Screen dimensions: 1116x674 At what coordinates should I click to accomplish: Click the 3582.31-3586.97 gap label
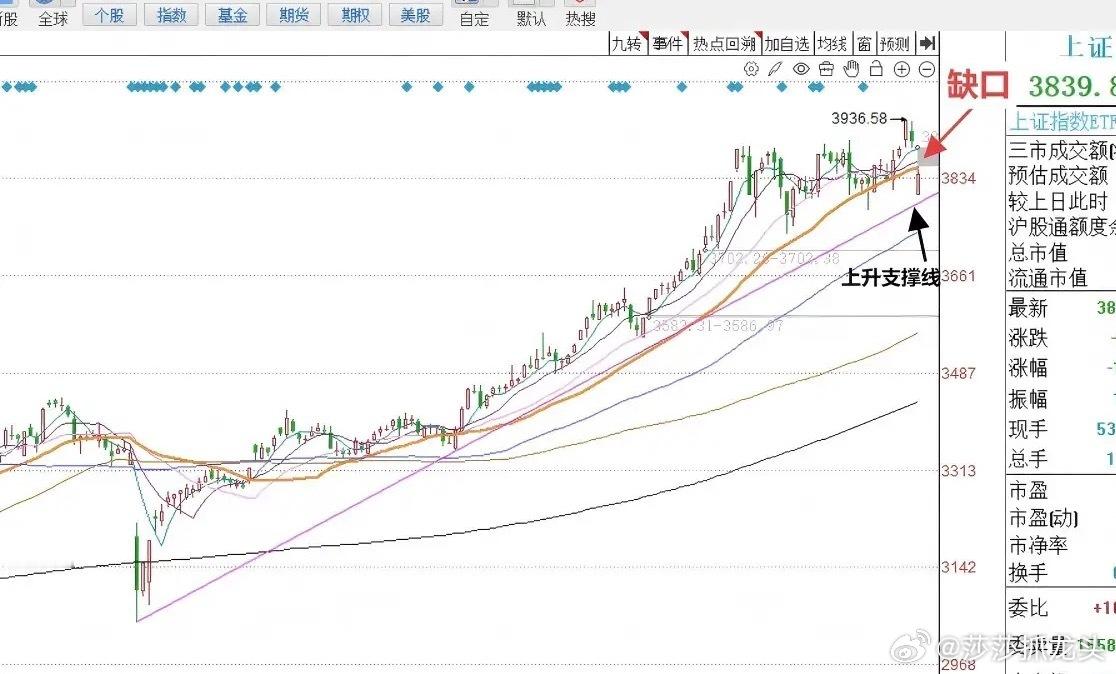[x=718, y=325]
